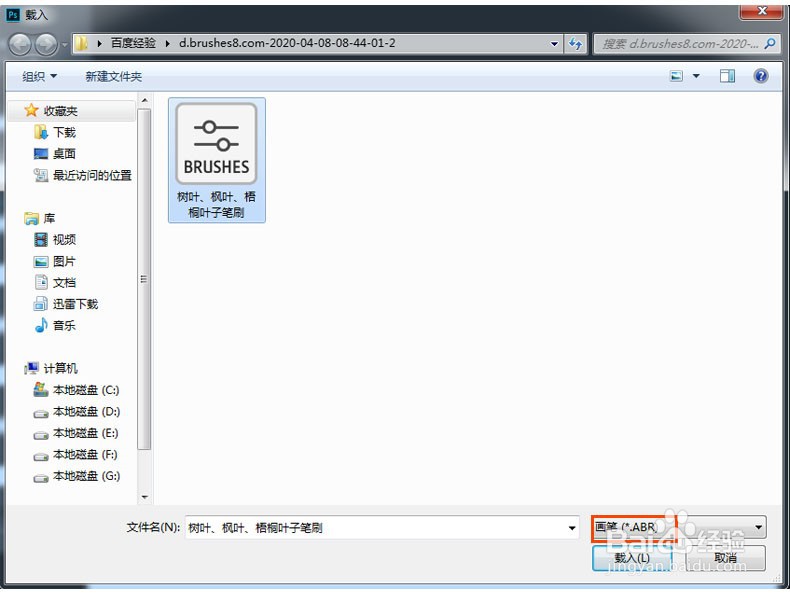Click the navigation pane scroll up arrow
Viewport: 790px width, 593px height.
pos(145,101)
